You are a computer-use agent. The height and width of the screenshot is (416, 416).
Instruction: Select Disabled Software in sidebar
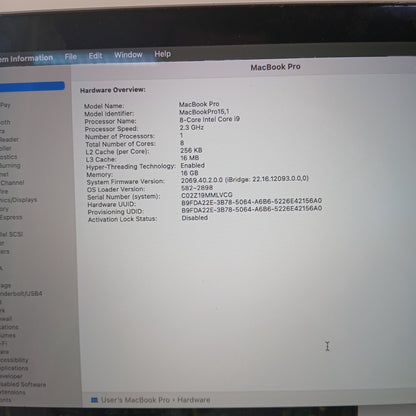(x=23, y=384)
